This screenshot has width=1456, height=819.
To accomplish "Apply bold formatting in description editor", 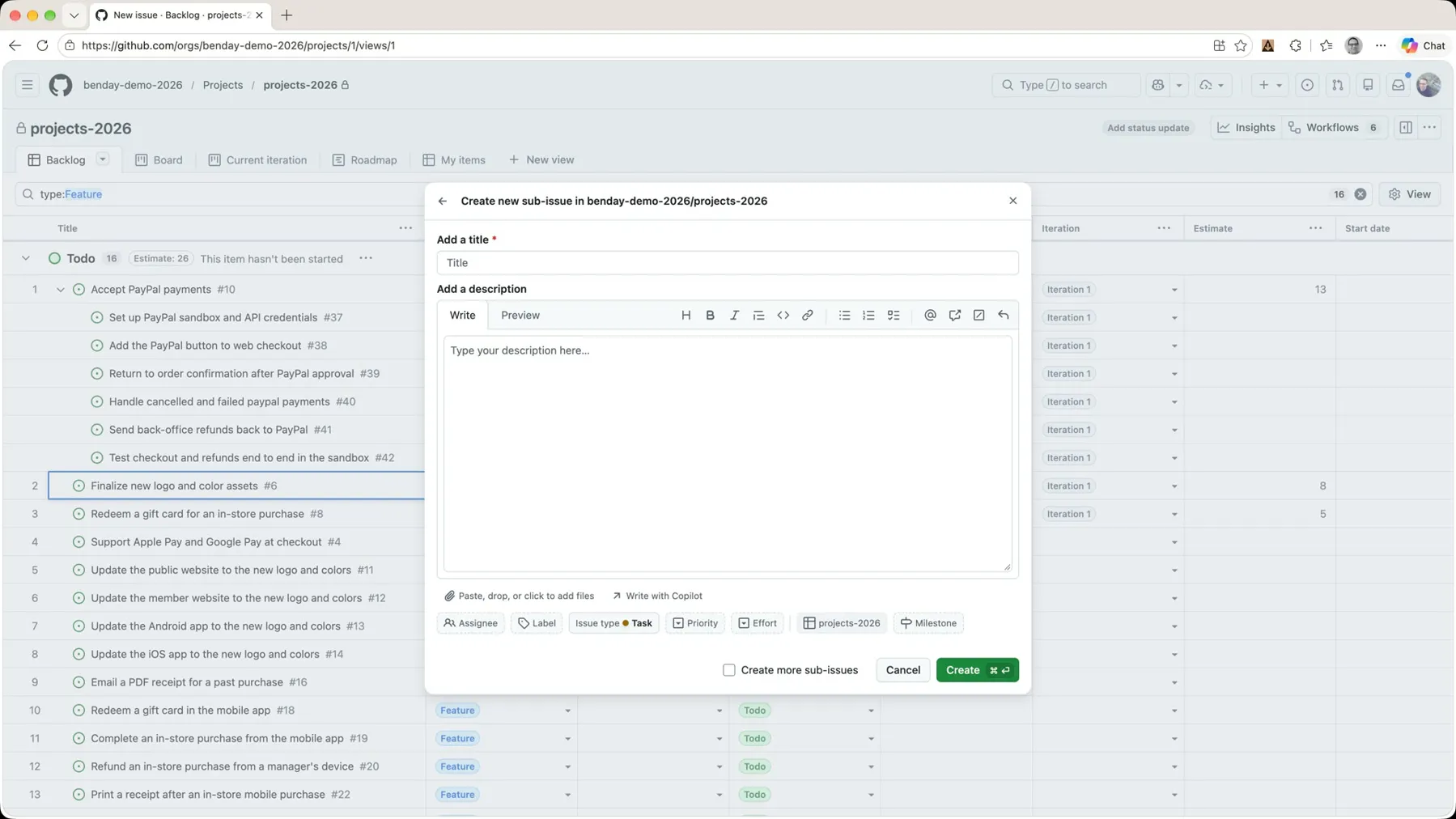I will pos(710,316).
